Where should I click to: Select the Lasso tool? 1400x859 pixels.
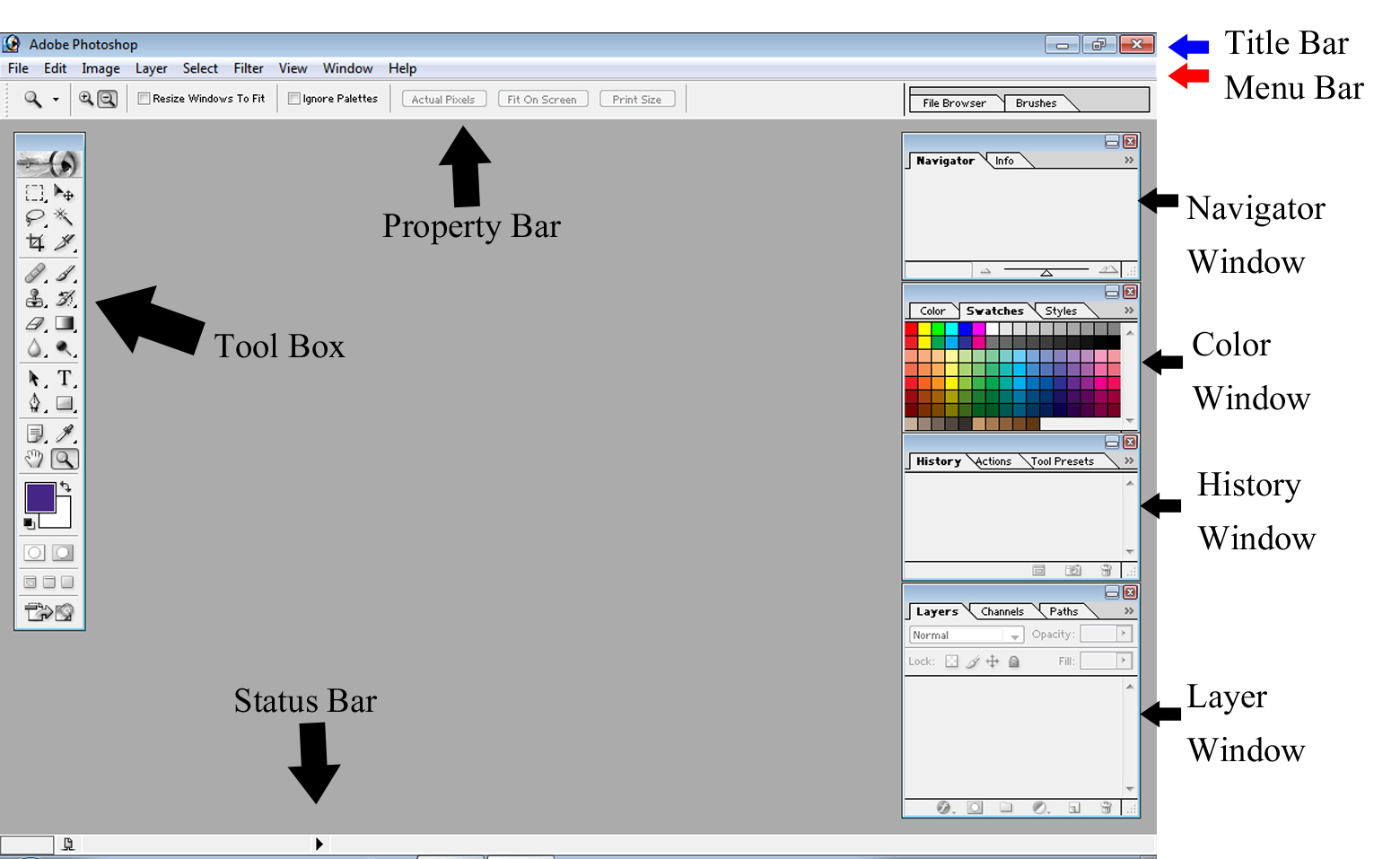pos(33,217)
